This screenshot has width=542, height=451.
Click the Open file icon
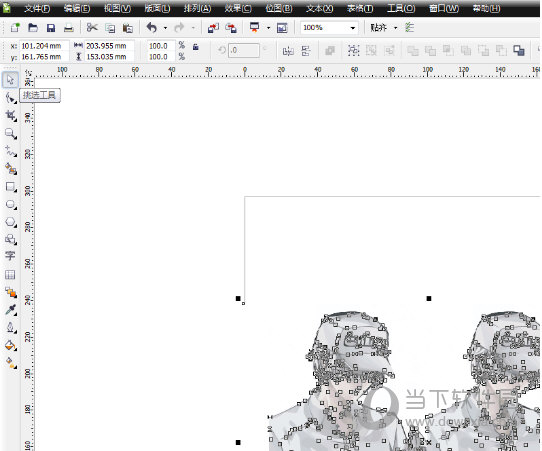33,27
